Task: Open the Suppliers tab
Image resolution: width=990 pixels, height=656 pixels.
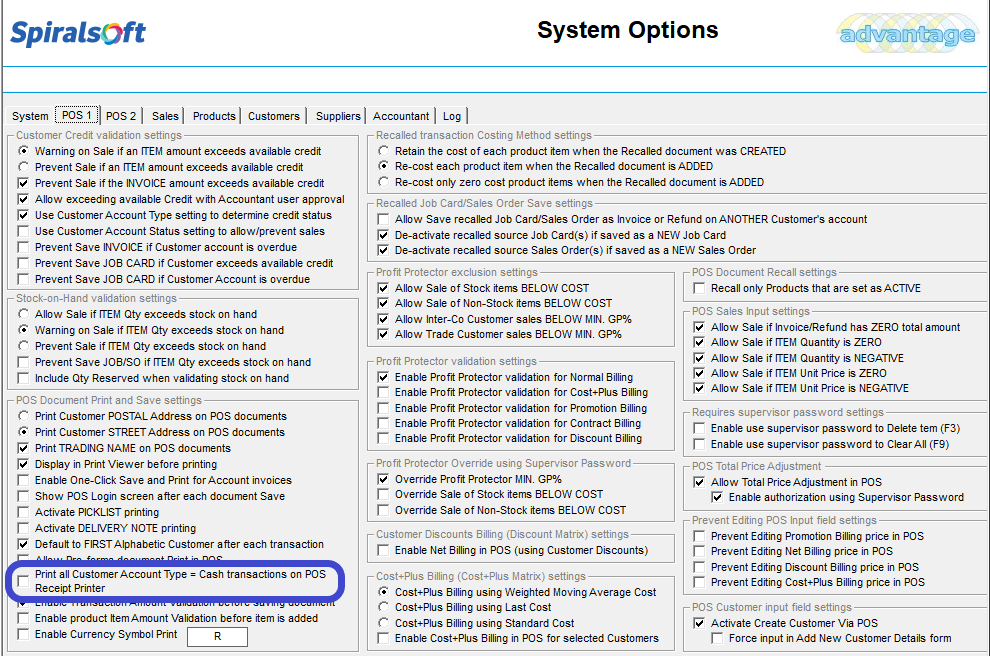Action: 338,116
